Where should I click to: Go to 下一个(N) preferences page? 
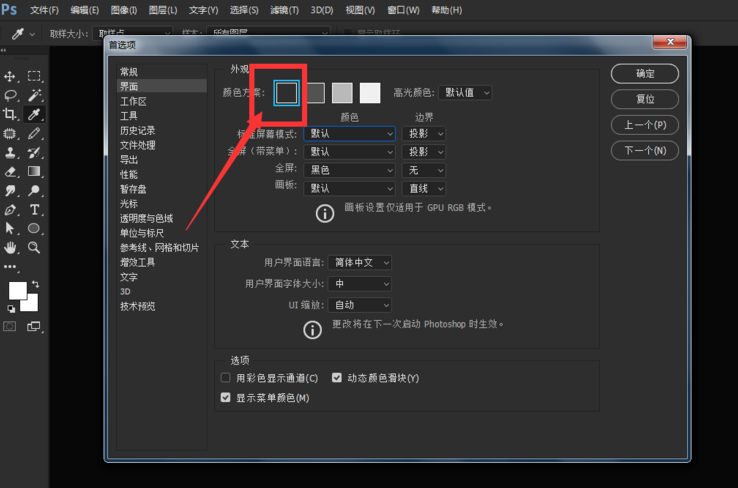645,151
